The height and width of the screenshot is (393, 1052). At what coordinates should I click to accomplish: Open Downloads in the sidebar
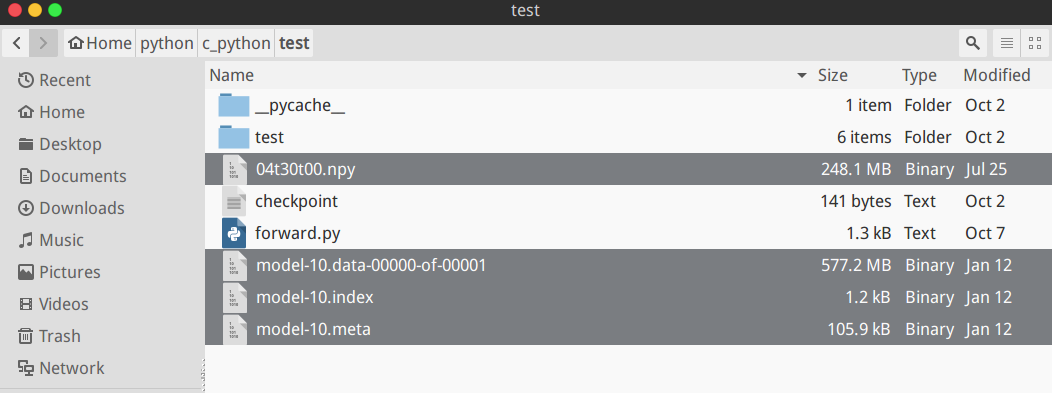click(71, 208)
